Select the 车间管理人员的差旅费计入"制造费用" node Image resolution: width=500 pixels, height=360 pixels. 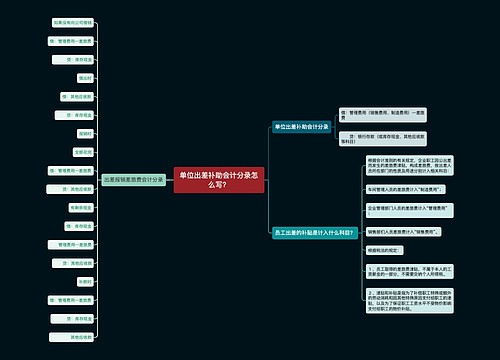pos(406,189)
